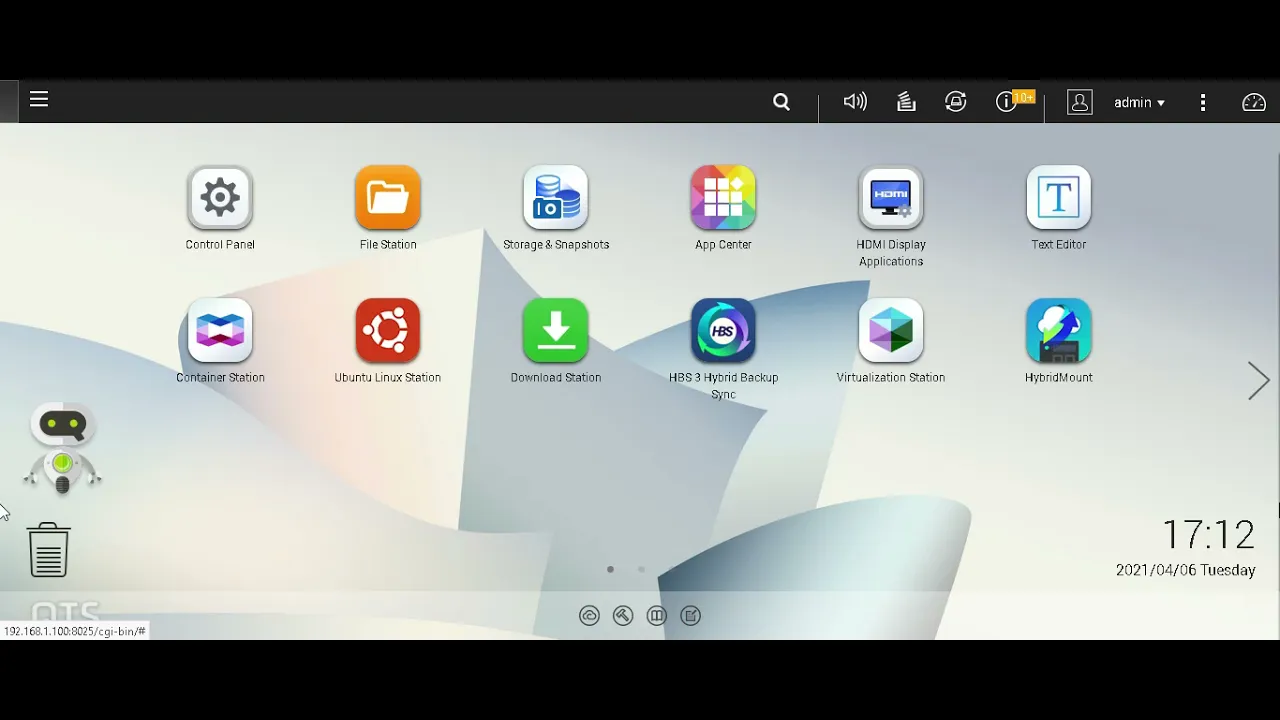Open Virtualization Station
The width and height of the screenshot is (1280, 720).
coord(891,330)
